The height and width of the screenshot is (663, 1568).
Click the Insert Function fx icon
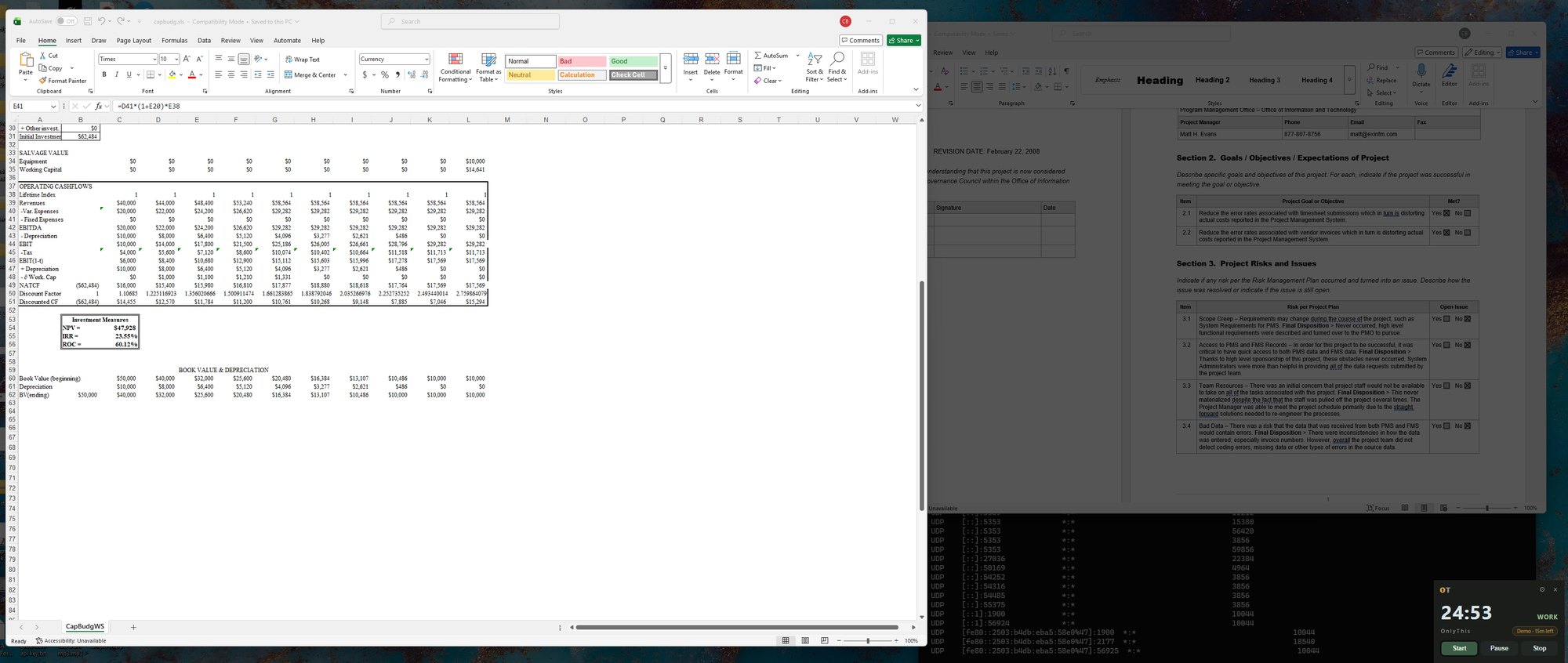[x=99, y=106]
